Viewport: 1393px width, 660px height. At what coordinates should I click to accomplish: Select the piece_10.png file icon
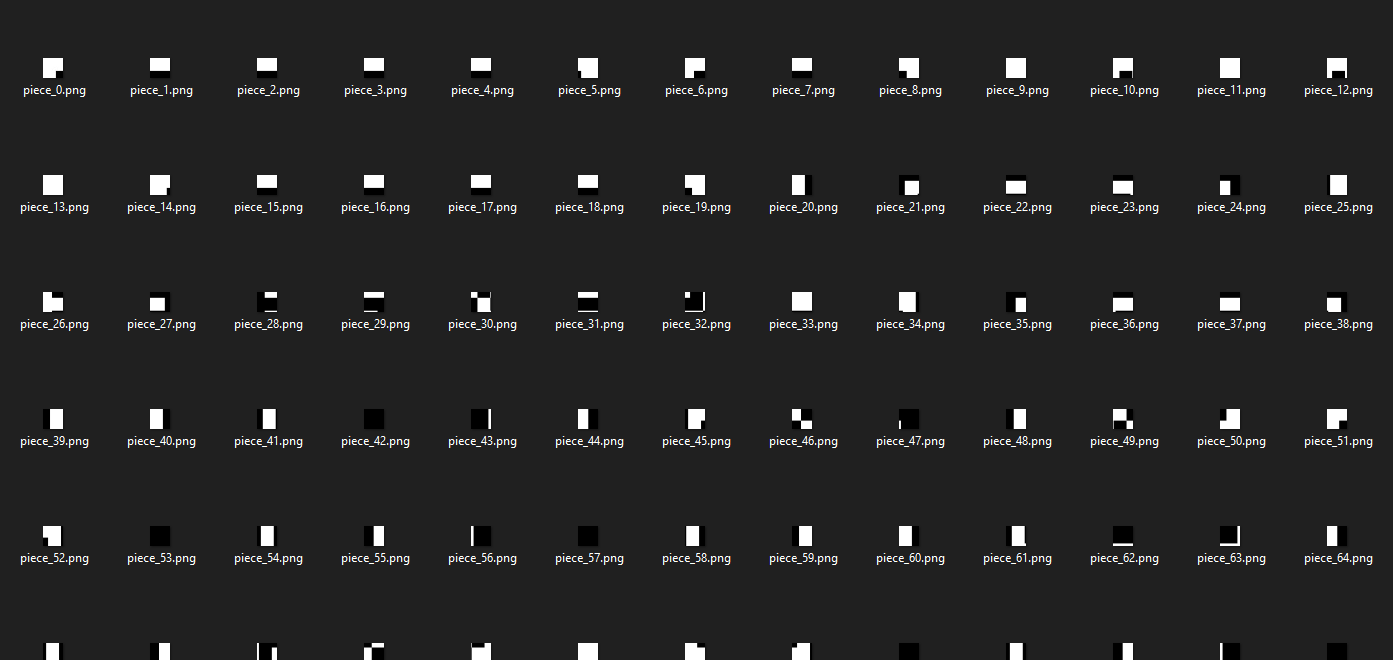(1124, 68)
